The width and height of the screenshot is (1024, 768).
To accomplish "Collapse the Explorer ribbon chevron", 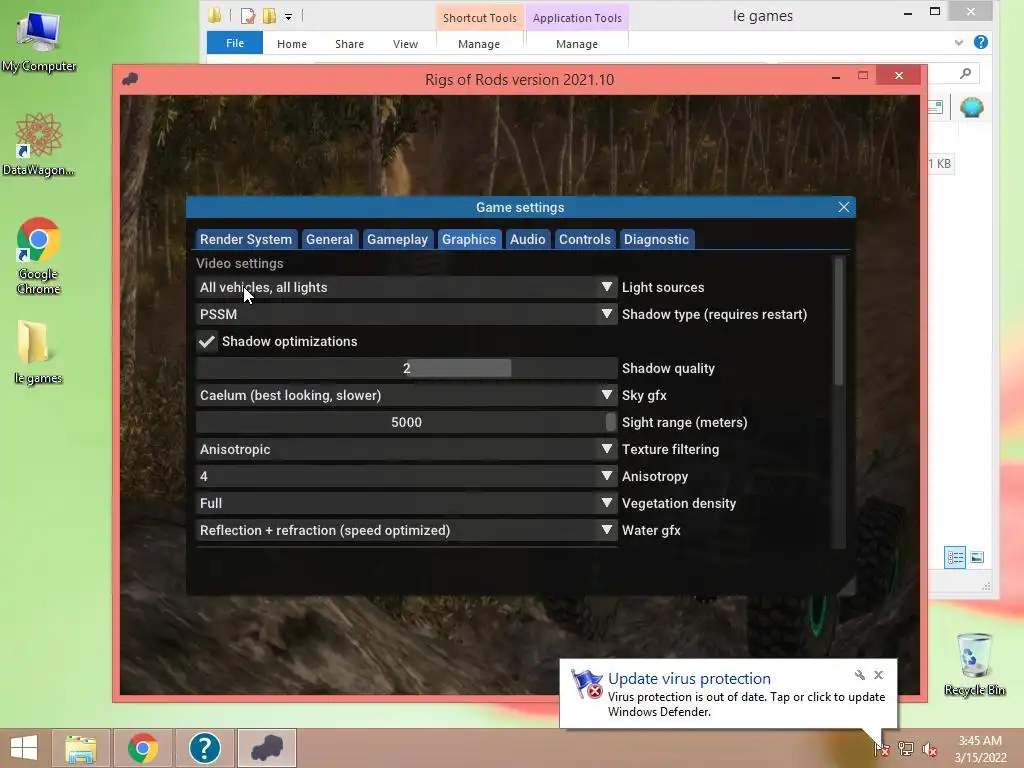I will point(958,42).
